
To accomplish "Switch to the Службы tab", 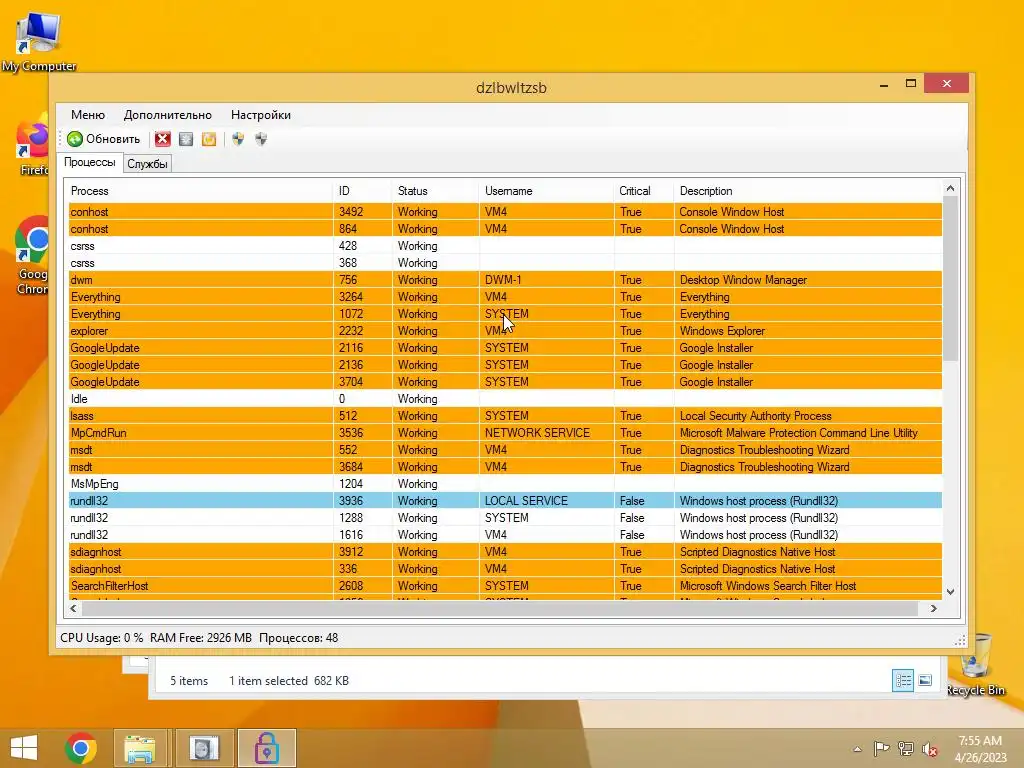I will tap(148, 164).
